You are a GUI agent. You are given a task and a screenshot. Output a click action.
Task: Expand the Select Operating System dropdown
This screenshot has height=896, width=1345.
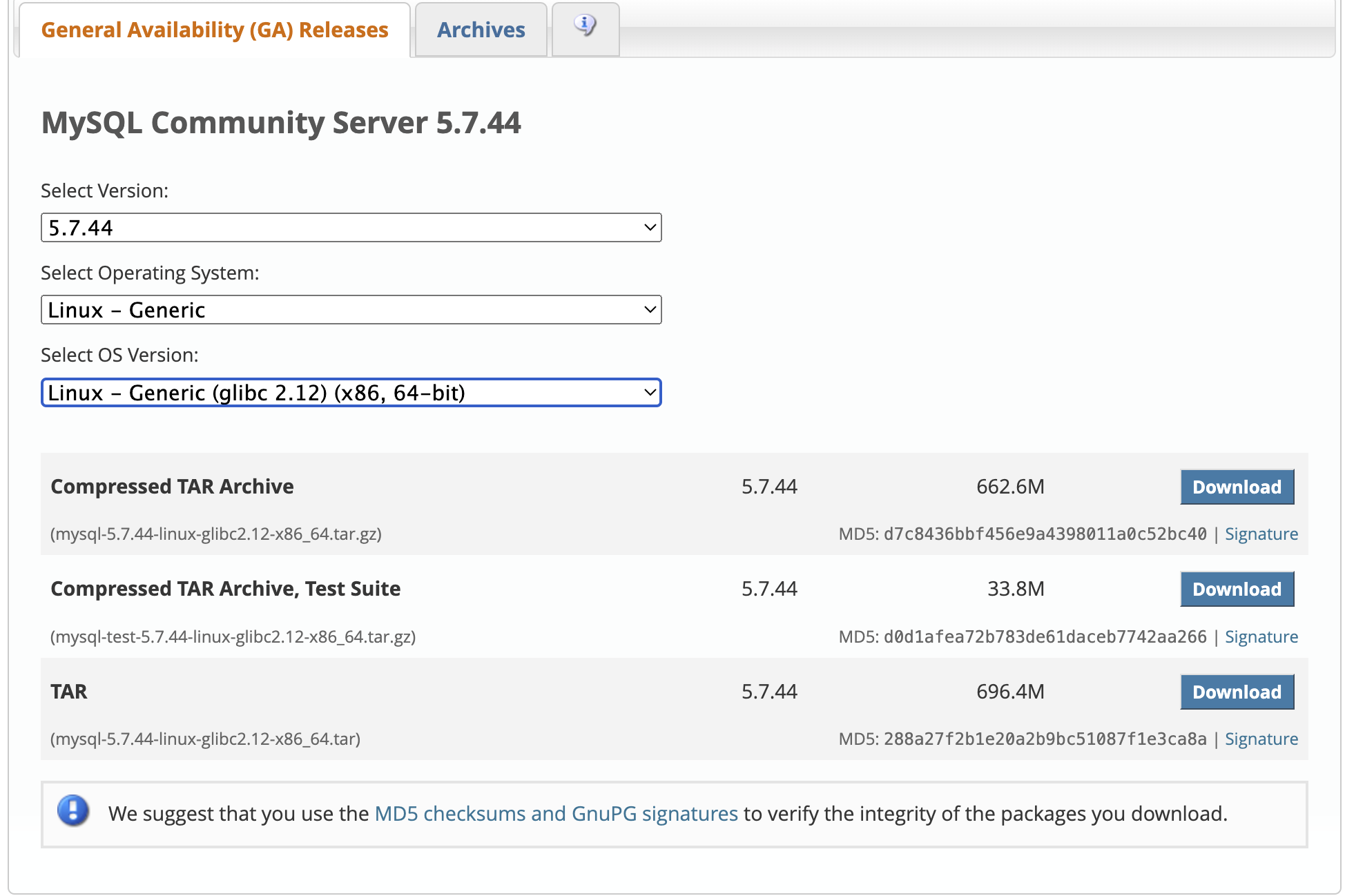point(351,310)
